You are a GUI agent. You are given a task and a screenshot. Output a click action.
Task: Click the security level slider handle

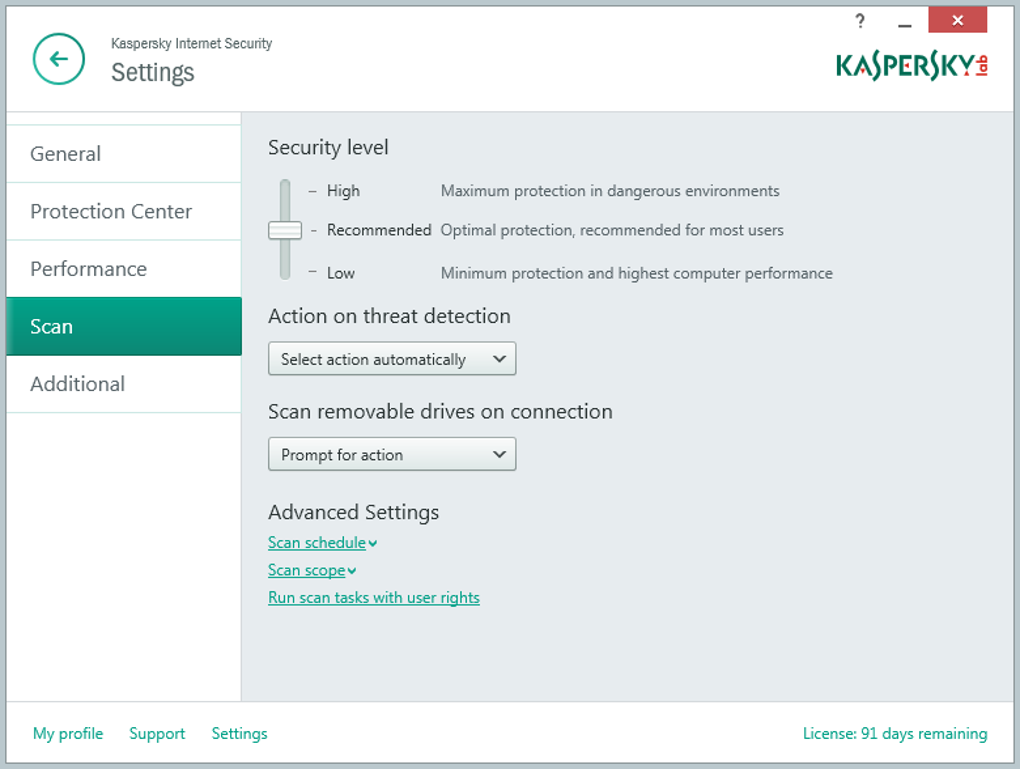click(x=285, y=231)
